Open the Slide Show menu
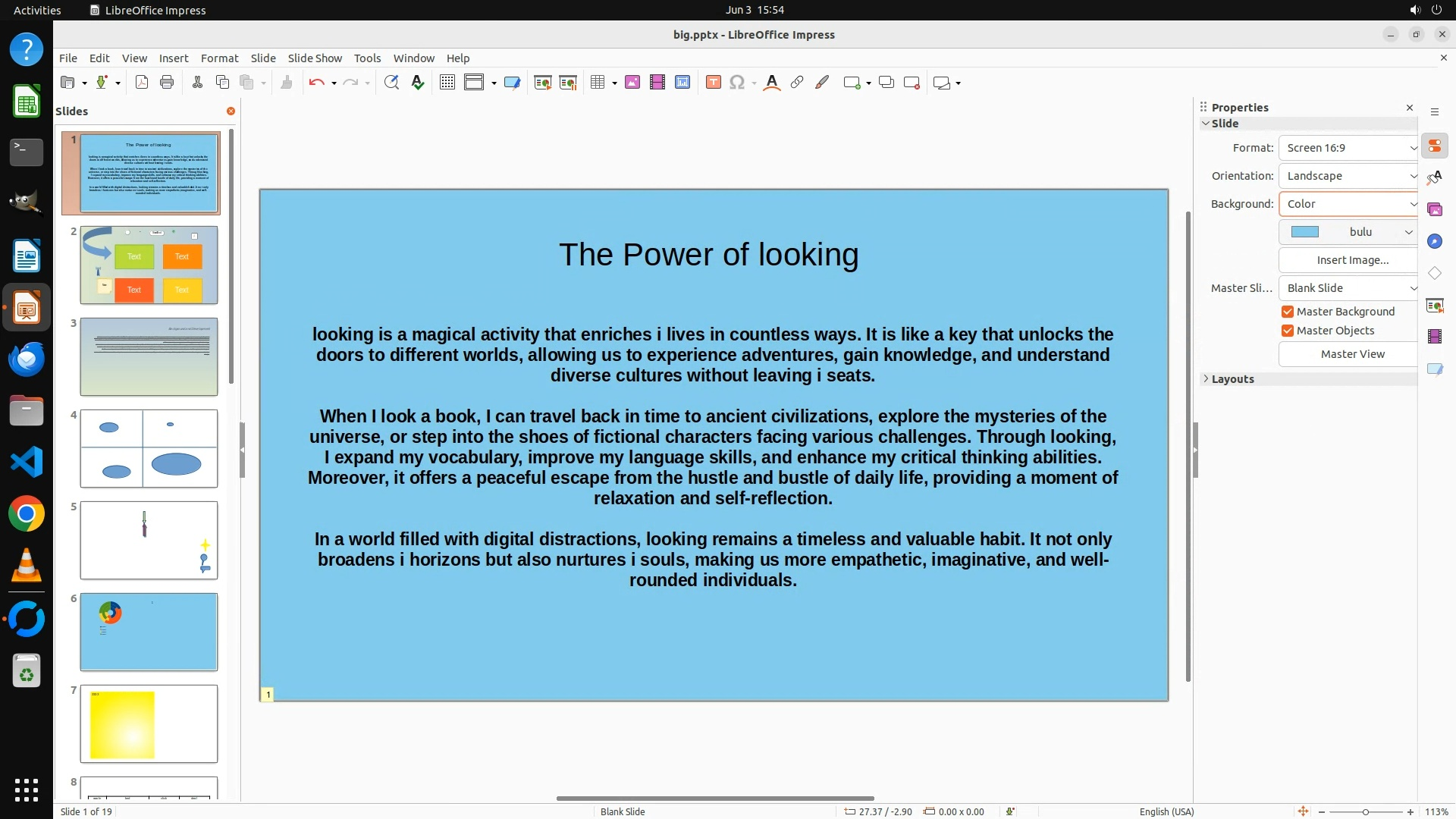Screen dimensions: 1456x819 click(315, 58)
